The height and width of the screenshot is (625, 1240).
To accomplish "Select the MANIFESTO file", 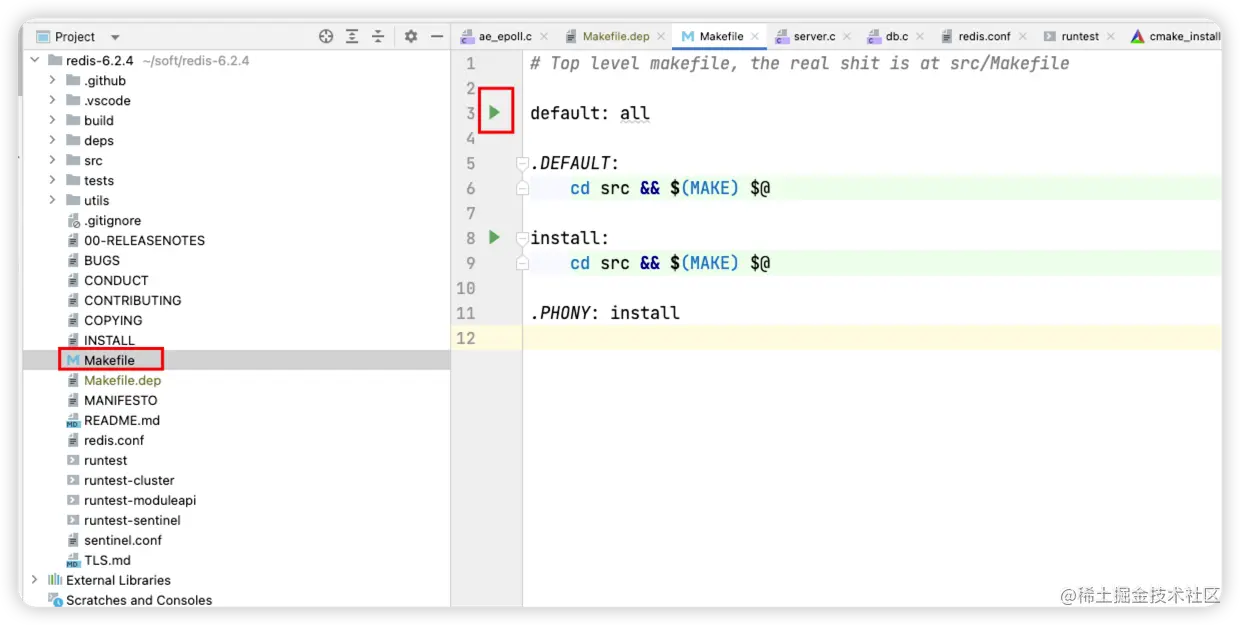I will pos(120,400).
